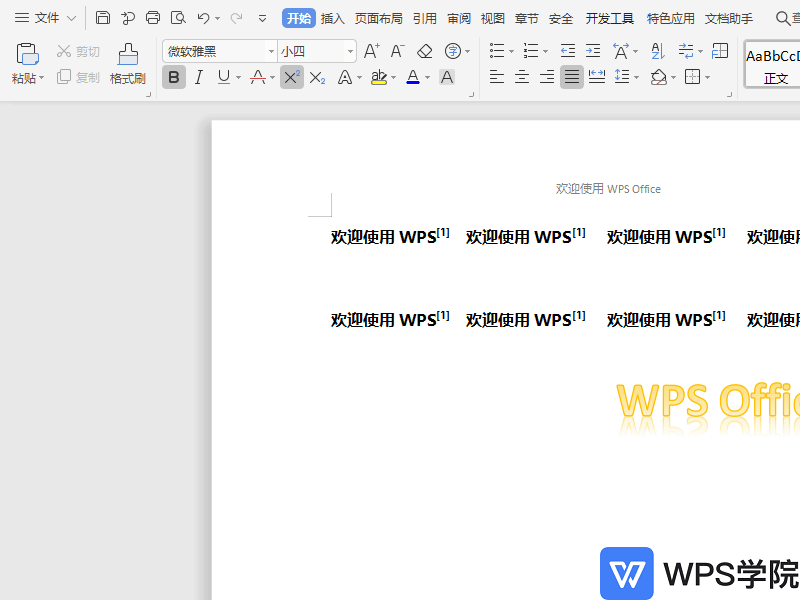
Task: Open the 文件 menu
Action: 45,17
